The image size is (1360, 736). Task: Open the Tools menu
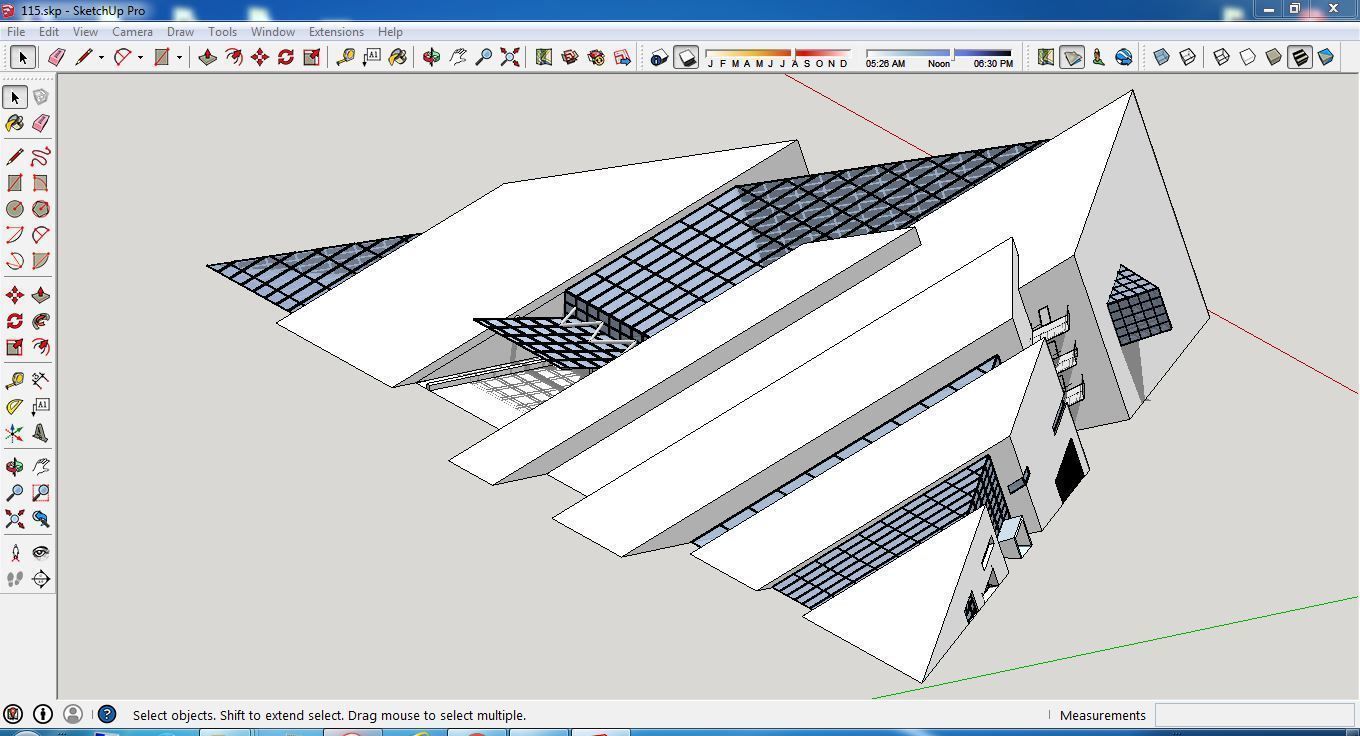(x=222, y=32)
